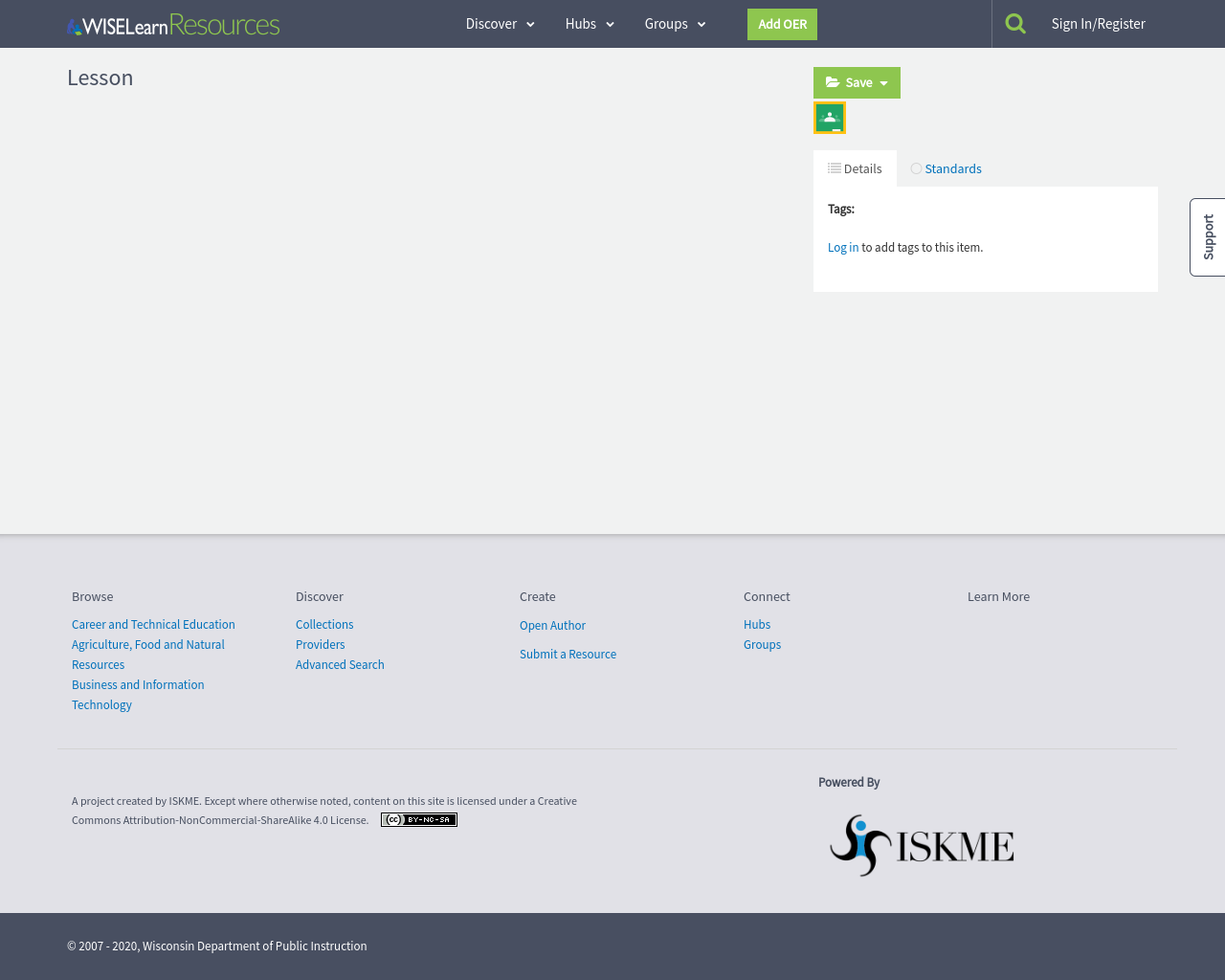
Task: Open the Hubs footer link
Action: click(x=757, y=624)
